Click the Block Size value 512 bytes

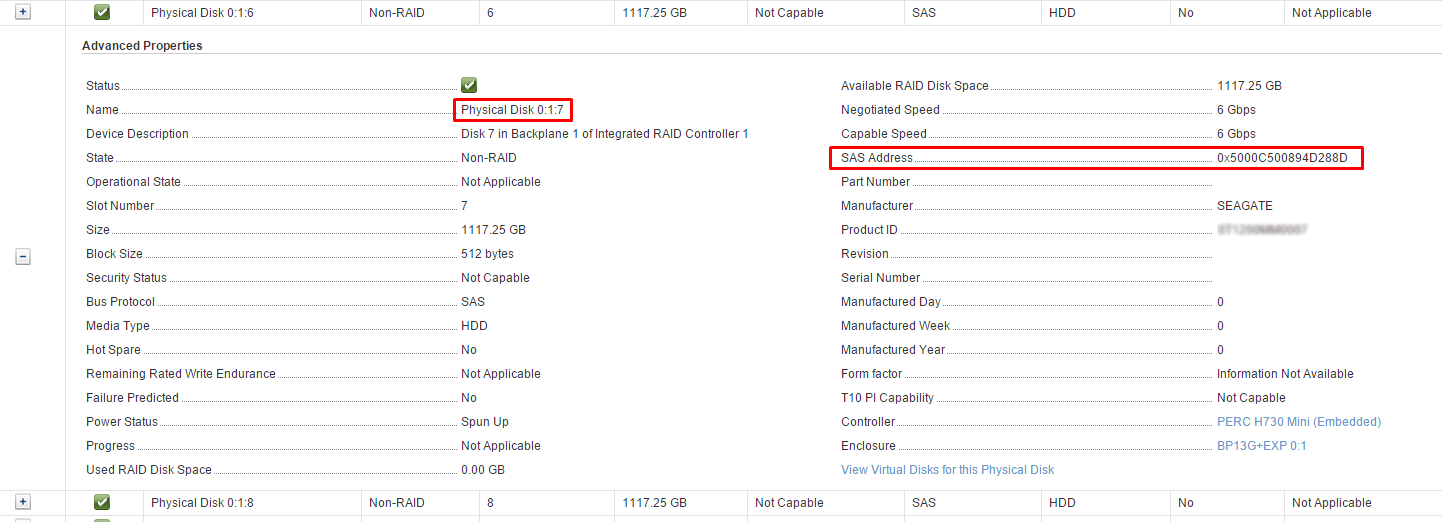click(487, 254)
